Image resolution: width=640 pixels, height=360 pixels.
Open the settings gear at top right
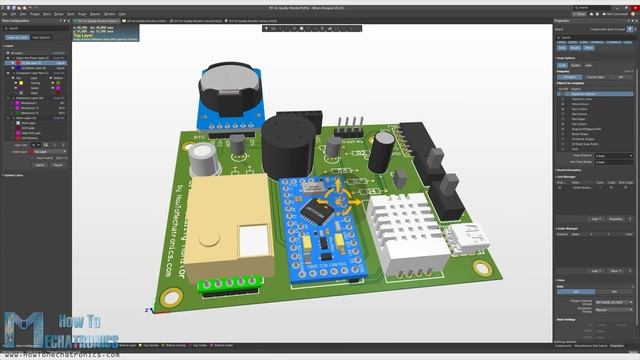tap(597, 14)
